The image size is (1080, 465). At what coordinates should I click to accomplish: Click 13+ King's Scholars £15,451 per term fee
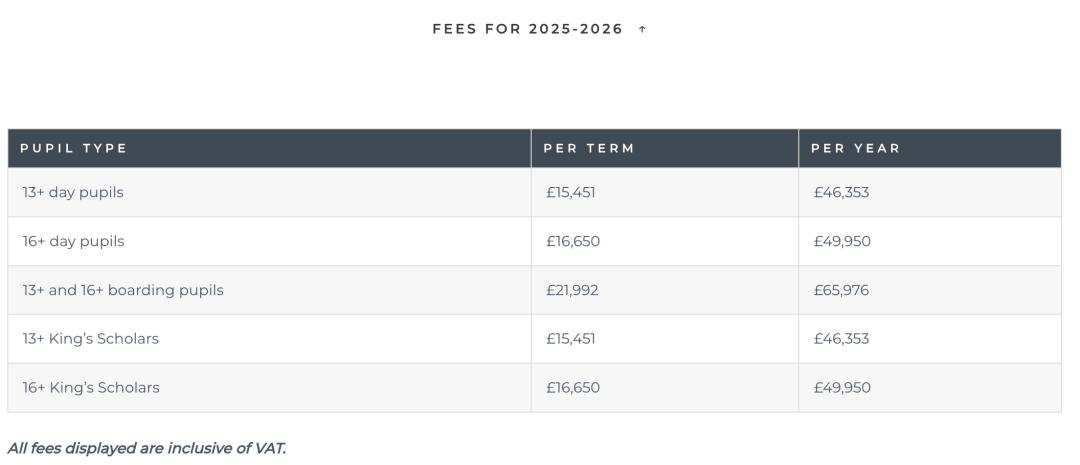point(571,339)
